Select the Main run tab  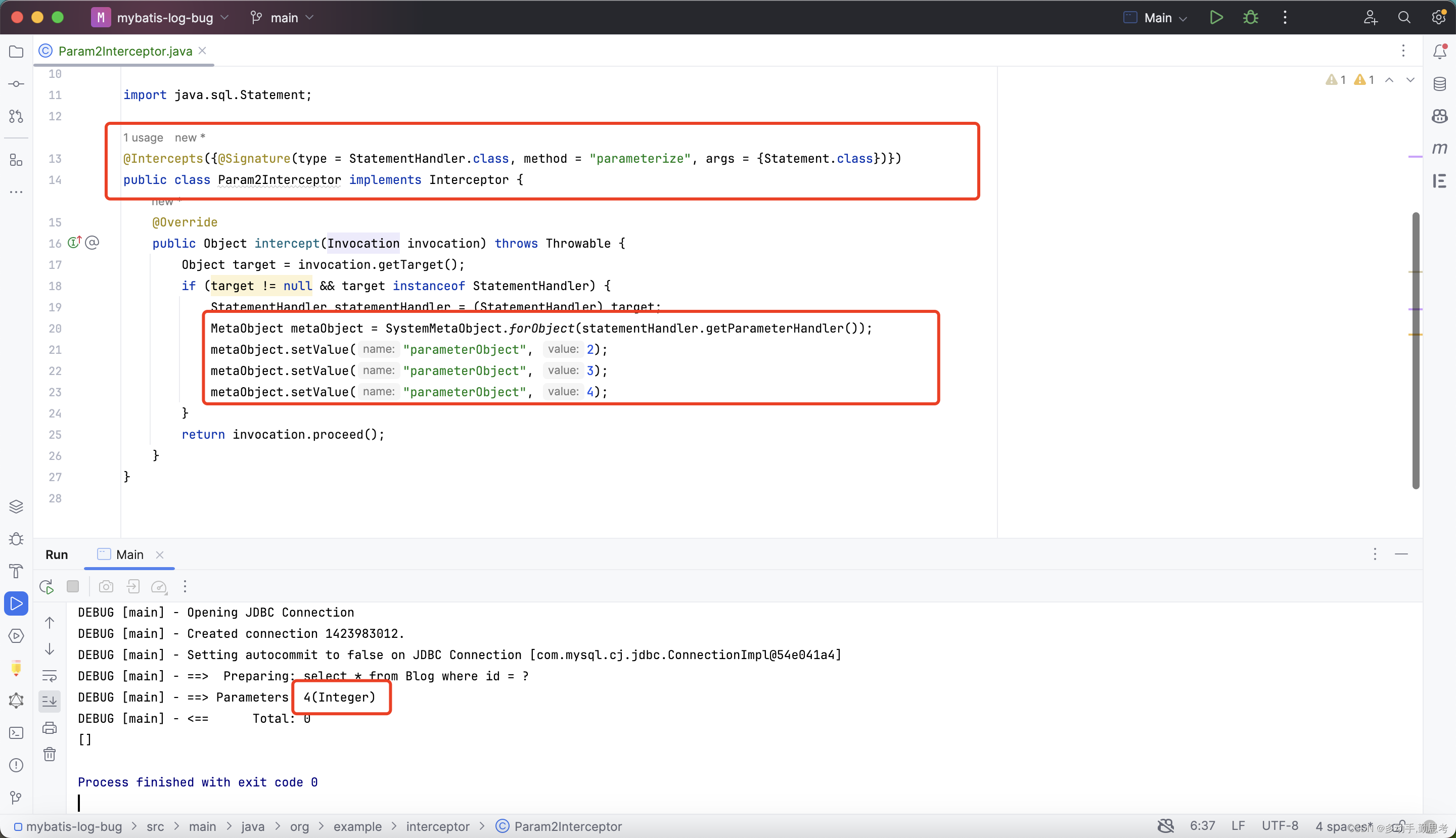coord(121,555)
